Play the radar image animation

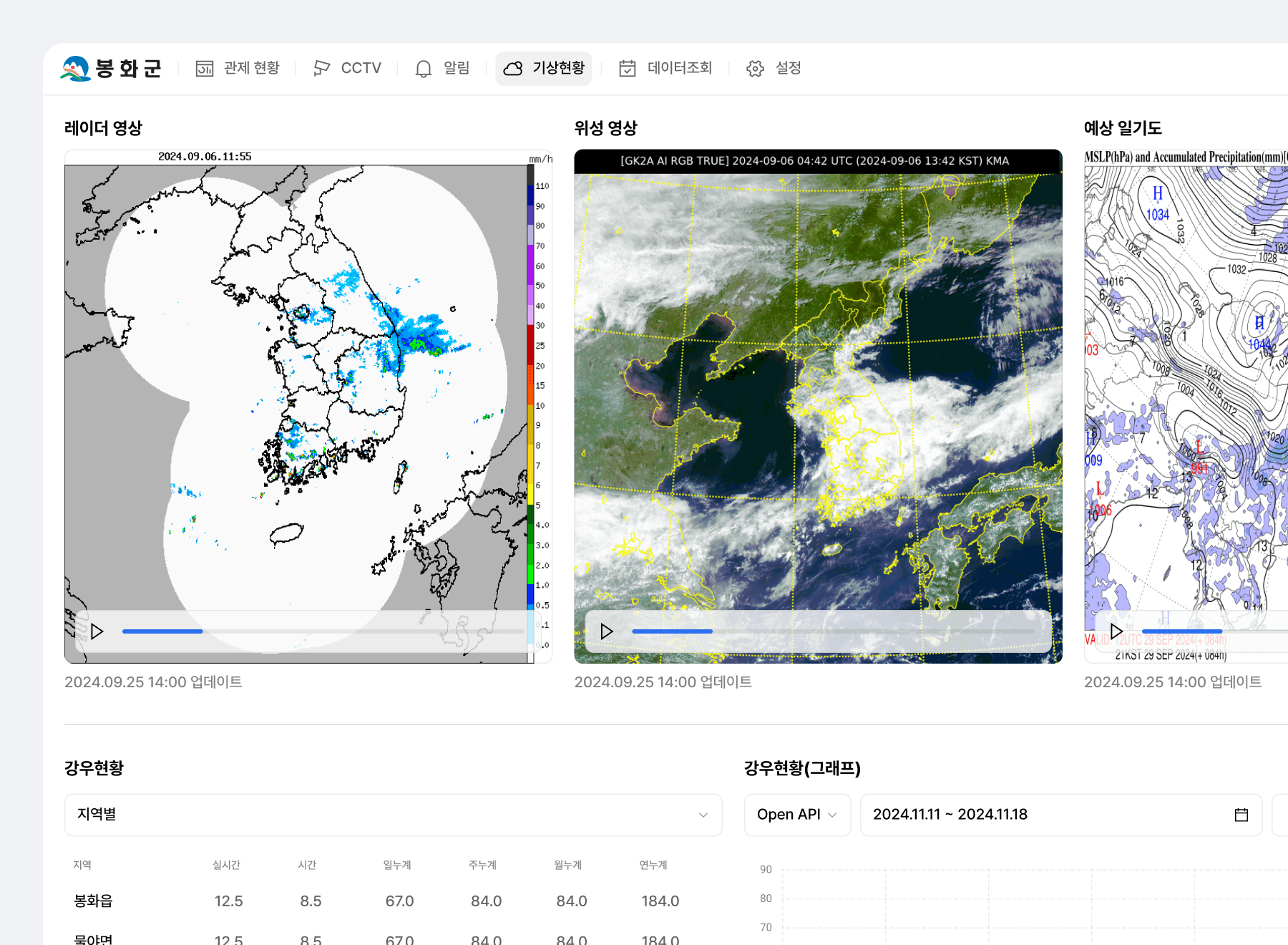[97, 631]
